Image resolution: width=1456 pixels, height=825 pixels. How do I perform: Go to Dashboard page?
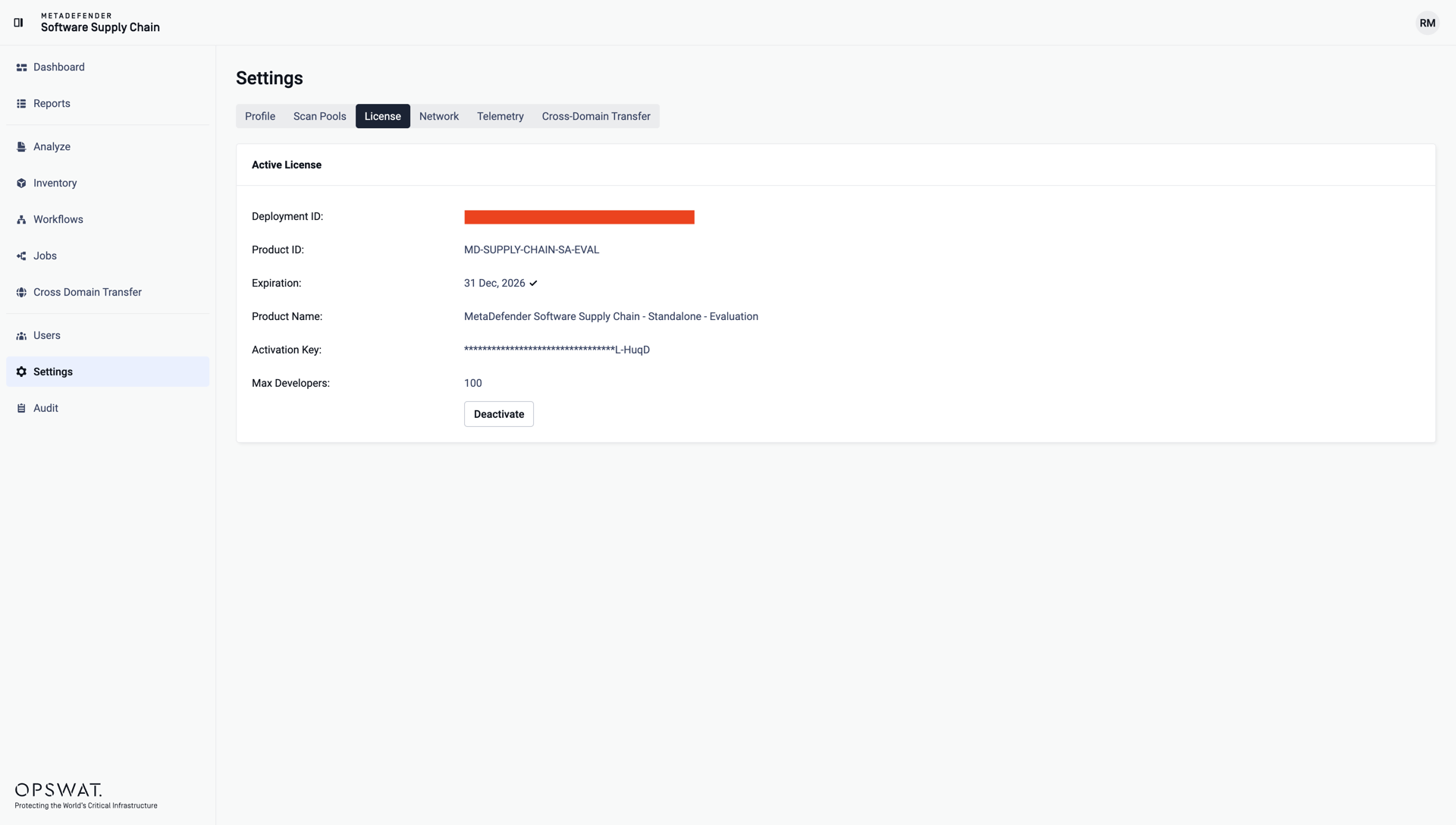point(108,67)
